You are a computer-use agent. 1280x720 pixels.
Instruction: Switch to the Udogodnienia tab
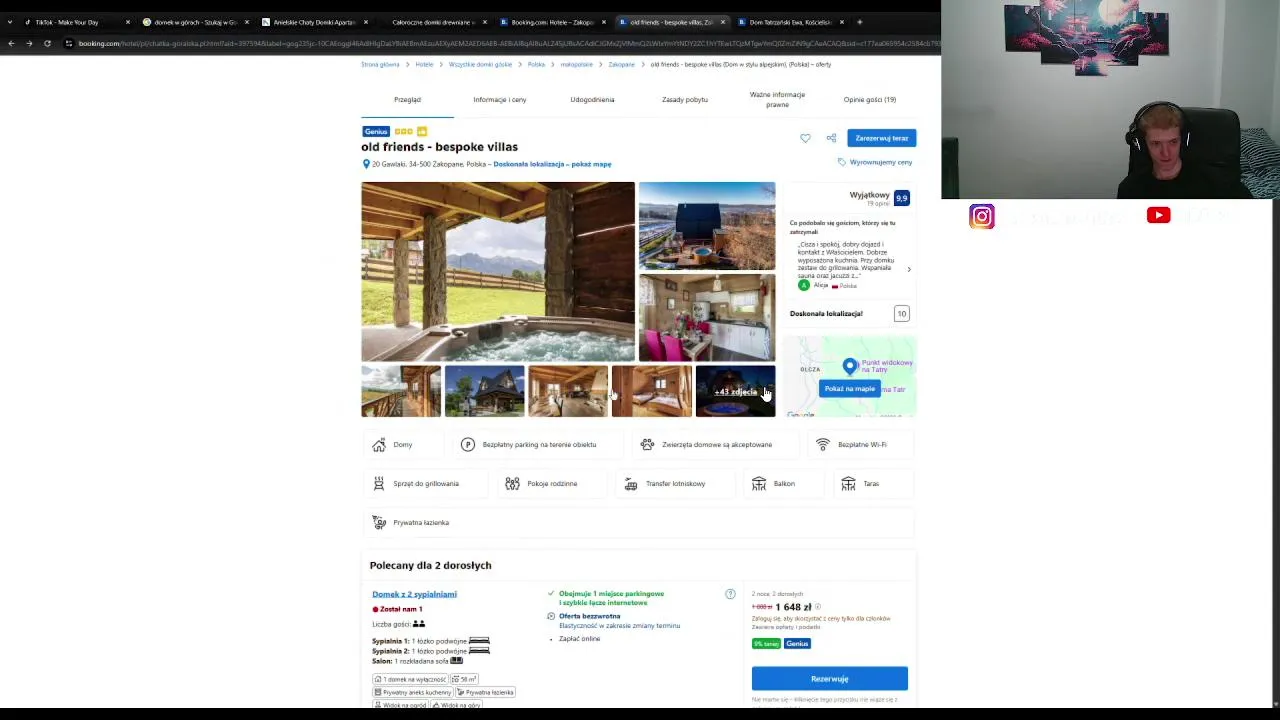click(592, 100)
